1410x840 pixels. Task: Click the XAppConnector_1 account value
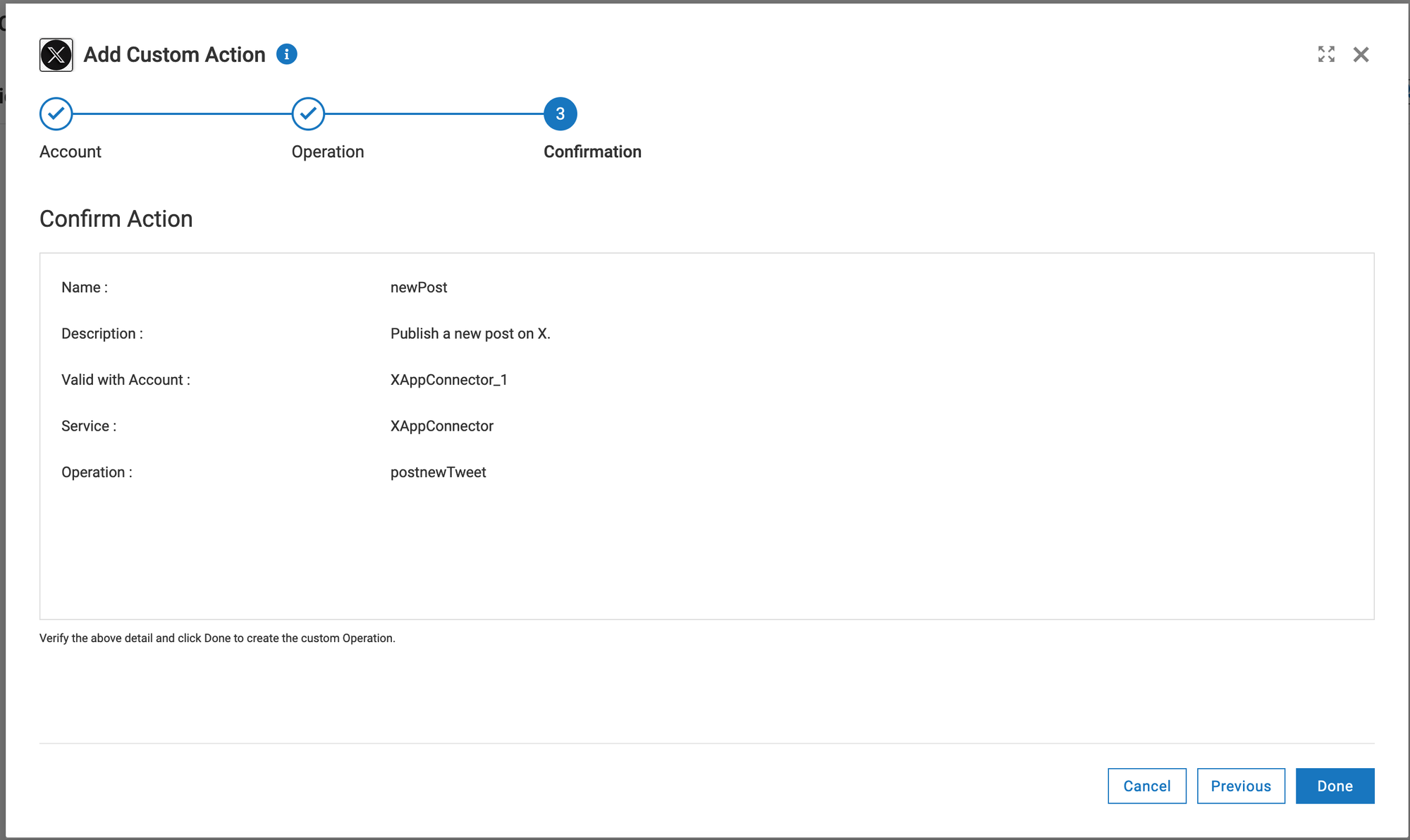[449, 380]
